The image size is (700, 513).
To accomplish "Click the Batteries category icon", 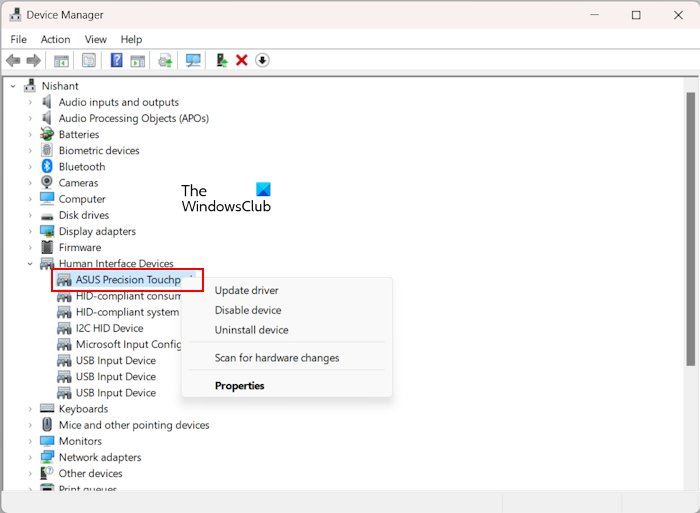I will (x=47, y=134).
